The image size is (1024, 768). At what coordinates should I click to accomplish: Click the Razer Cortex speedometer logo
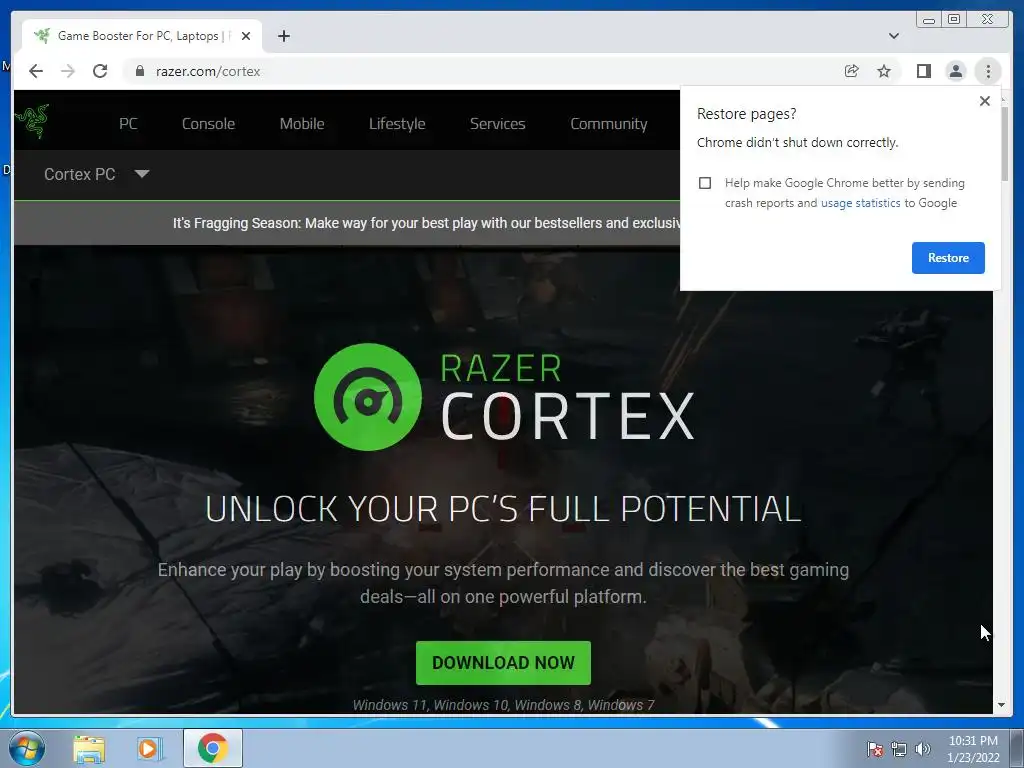click(368, 397)
